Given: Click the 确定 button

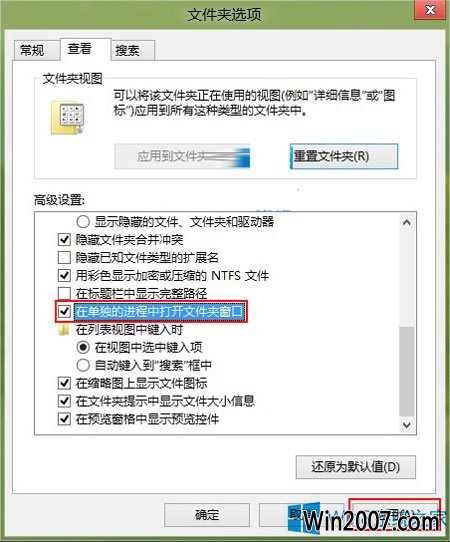Looking at the screenshot, I should [x=207, y=515].
